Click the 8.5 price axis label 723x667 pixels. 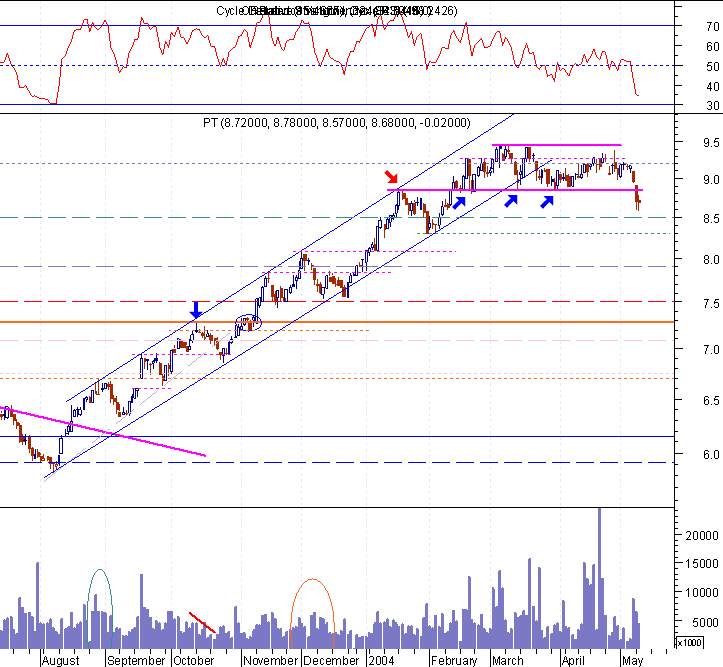[x=711, y=218]
